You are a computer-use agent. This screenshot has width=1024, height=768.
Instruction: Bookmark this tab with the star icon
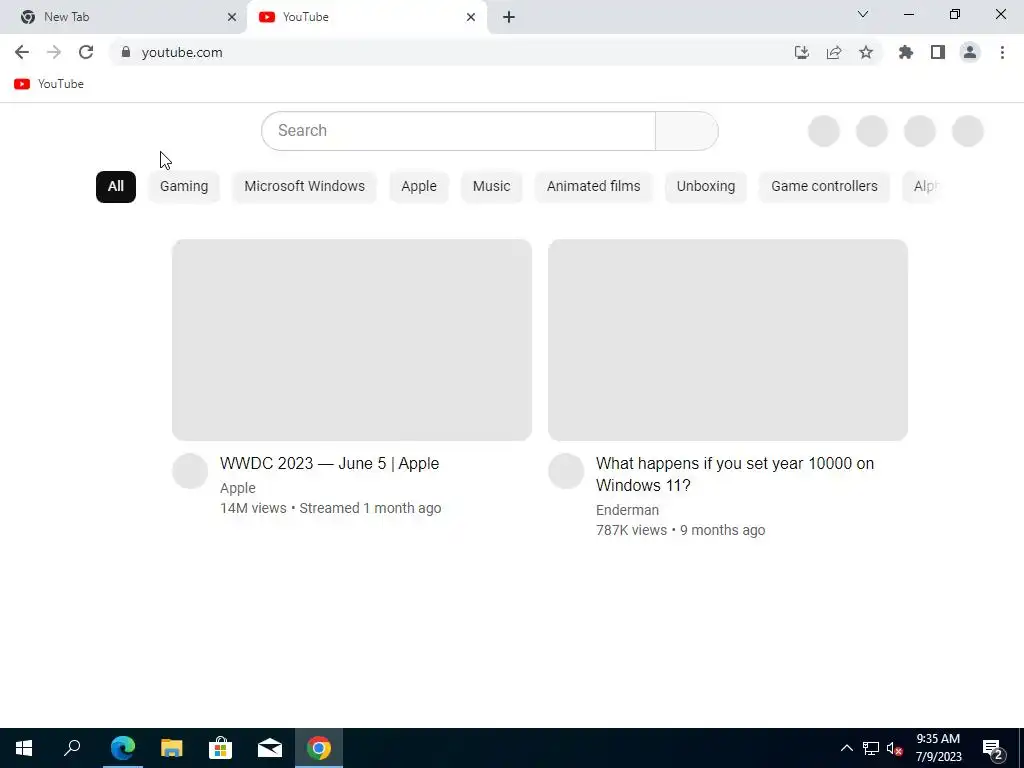(866, 52)
